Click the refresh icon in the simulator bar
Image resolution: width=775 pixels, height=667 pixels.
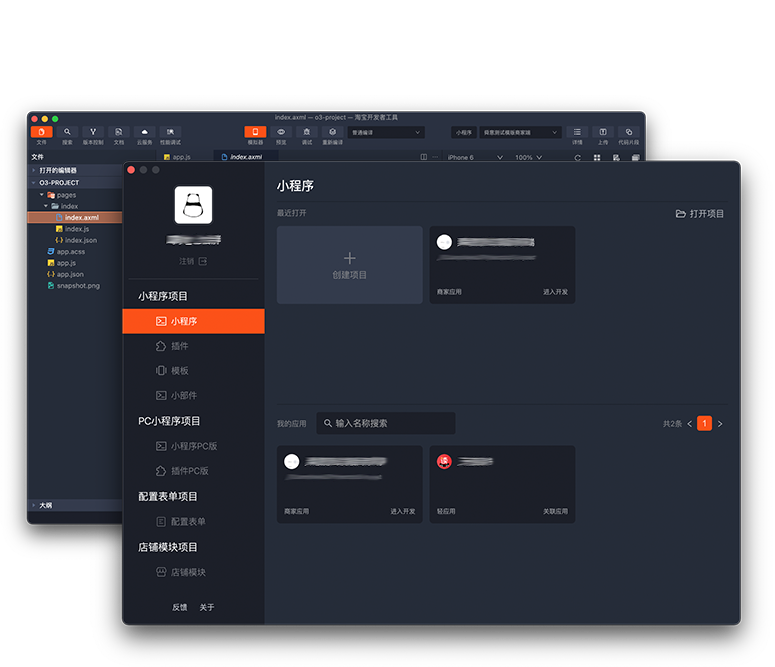click(x=577, y=158)
